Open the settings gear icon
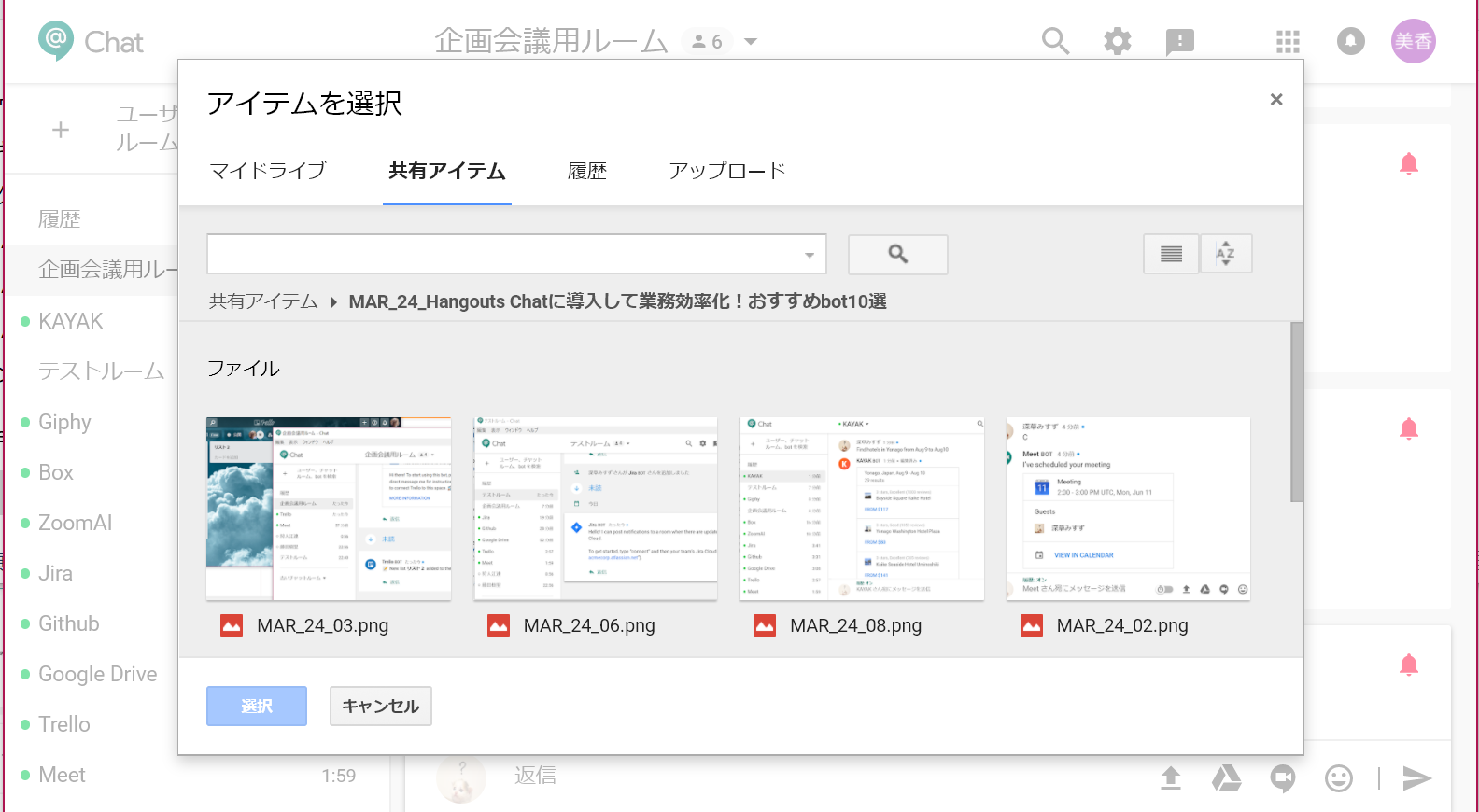The width and height of the screenshot is (1479, 812). coord(1117,41)
